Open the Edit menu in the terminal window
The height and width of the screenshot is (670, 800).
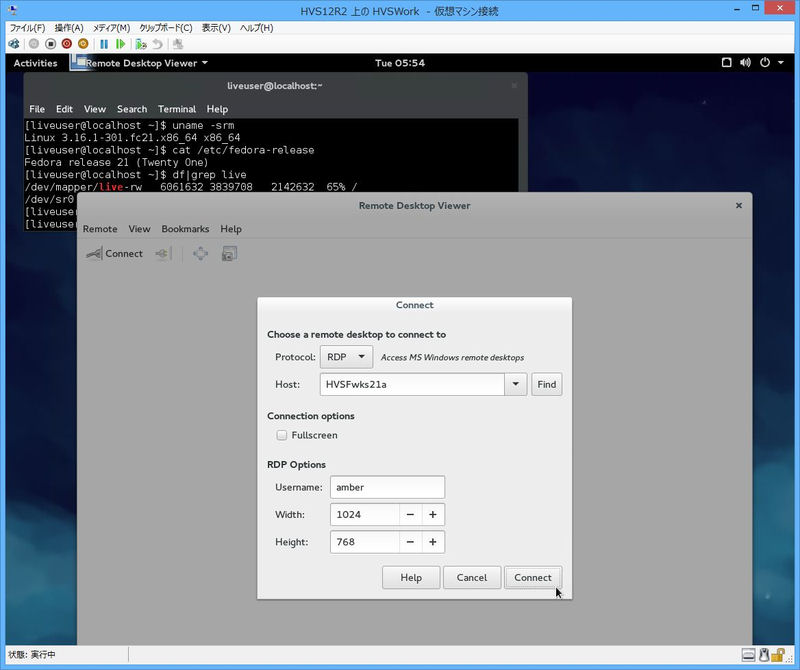(64, 109)
